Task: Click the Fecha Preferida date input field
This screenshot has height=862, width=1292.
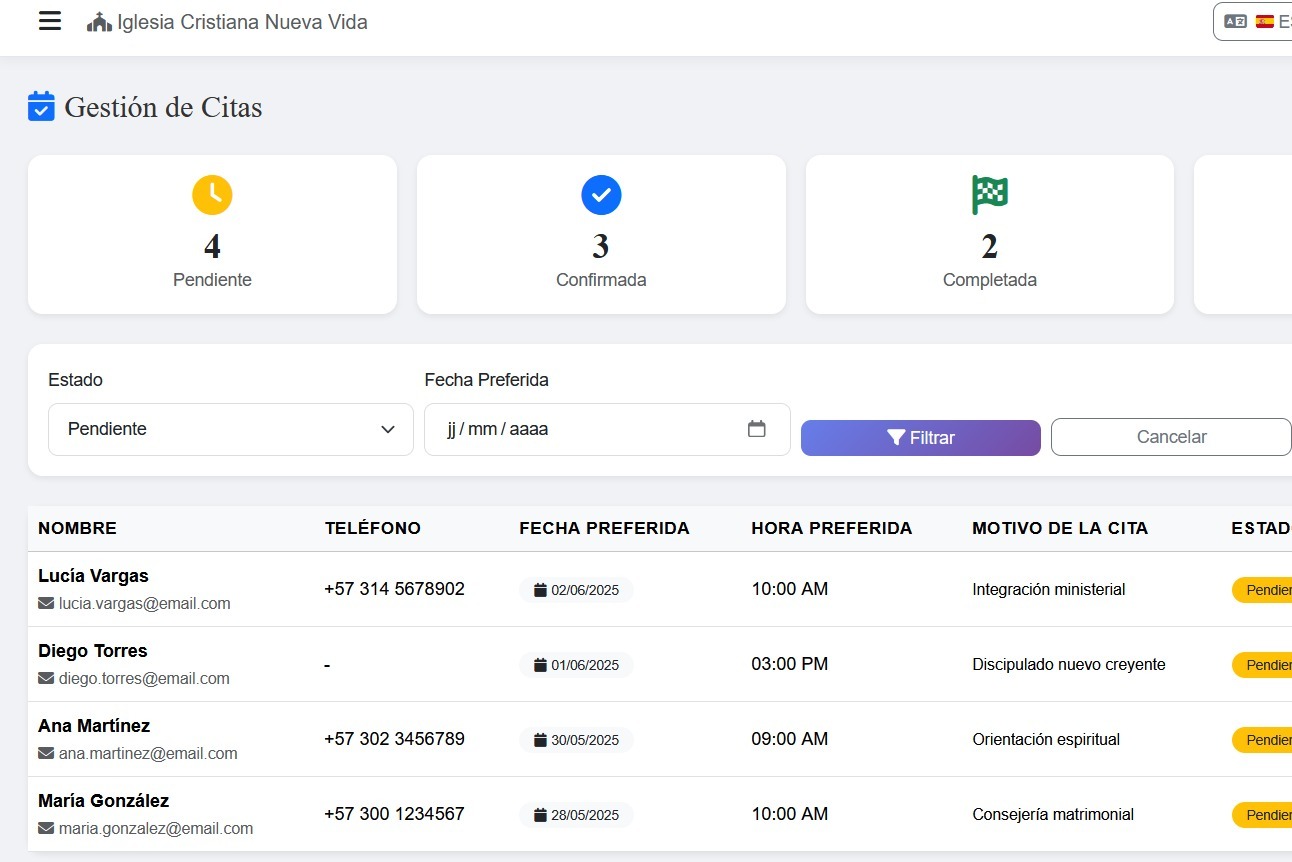Action: coord(607,429)
